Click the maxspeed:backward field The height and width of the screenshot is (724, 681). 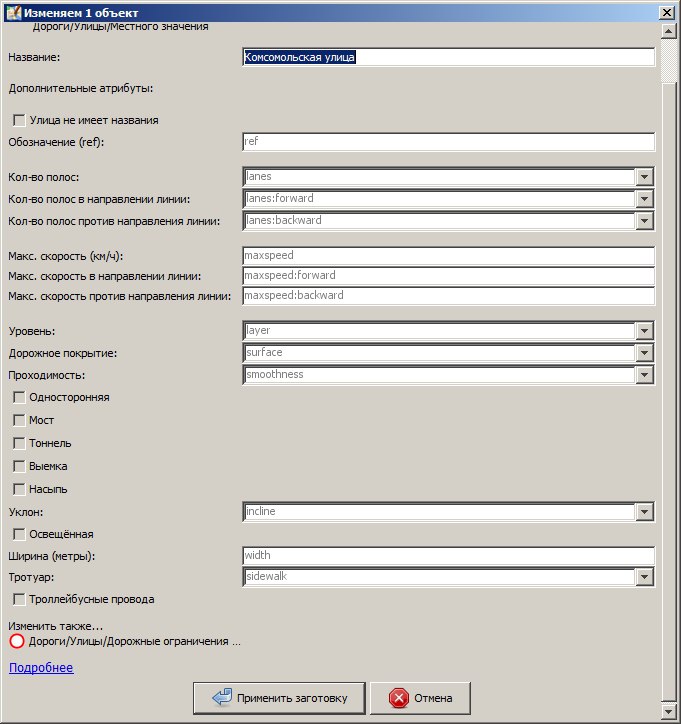448,296
